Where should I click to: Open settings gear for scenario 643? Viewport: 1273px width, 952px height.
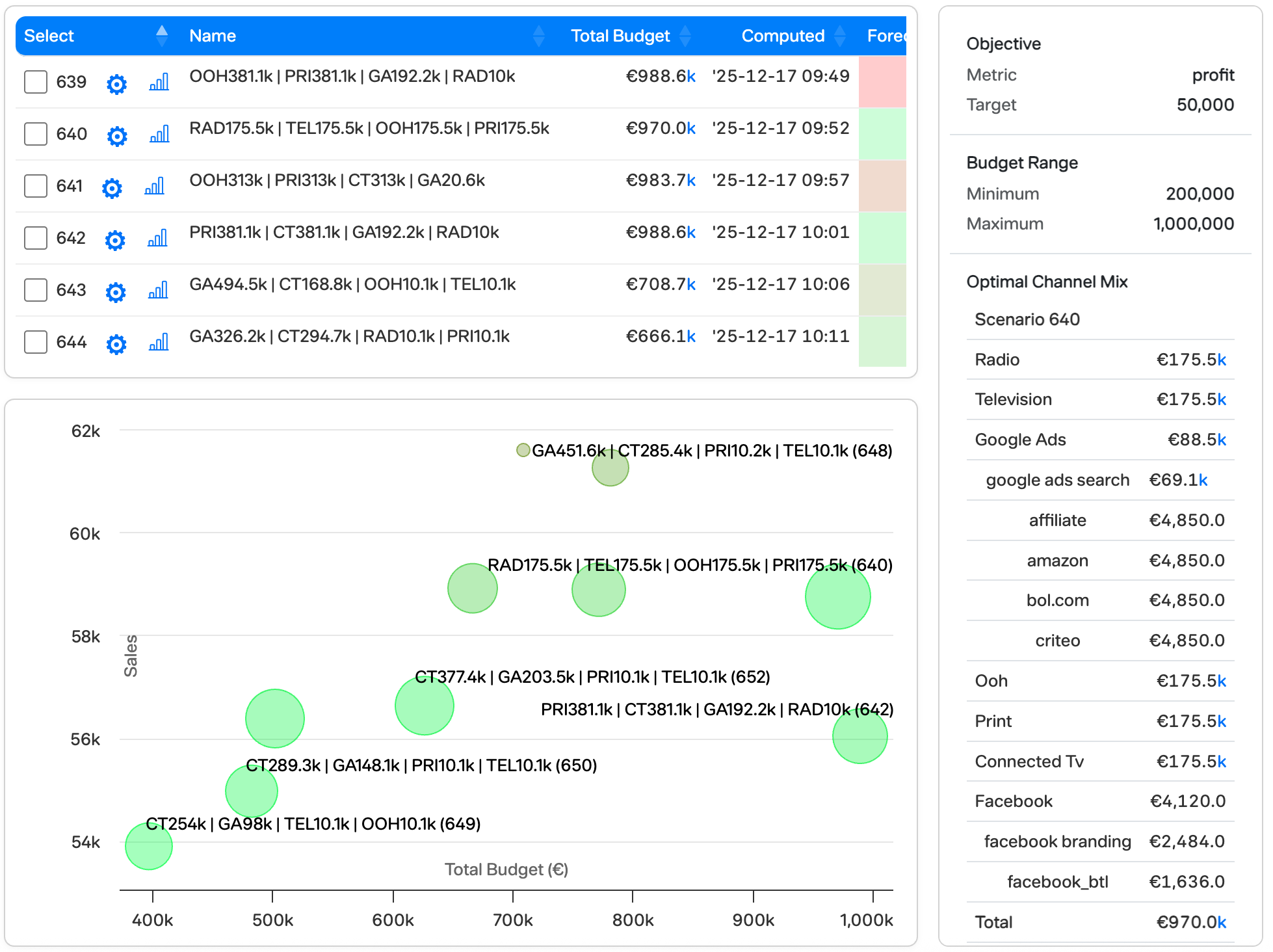[x=116, y=292]
